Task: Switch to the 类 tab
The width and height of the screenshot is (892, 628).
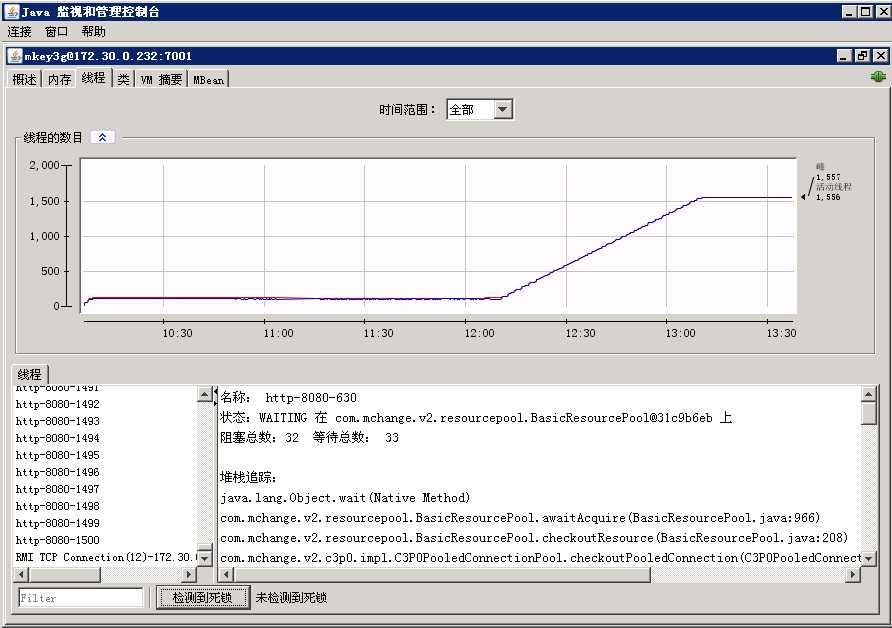Action: [x=123, y=80]
